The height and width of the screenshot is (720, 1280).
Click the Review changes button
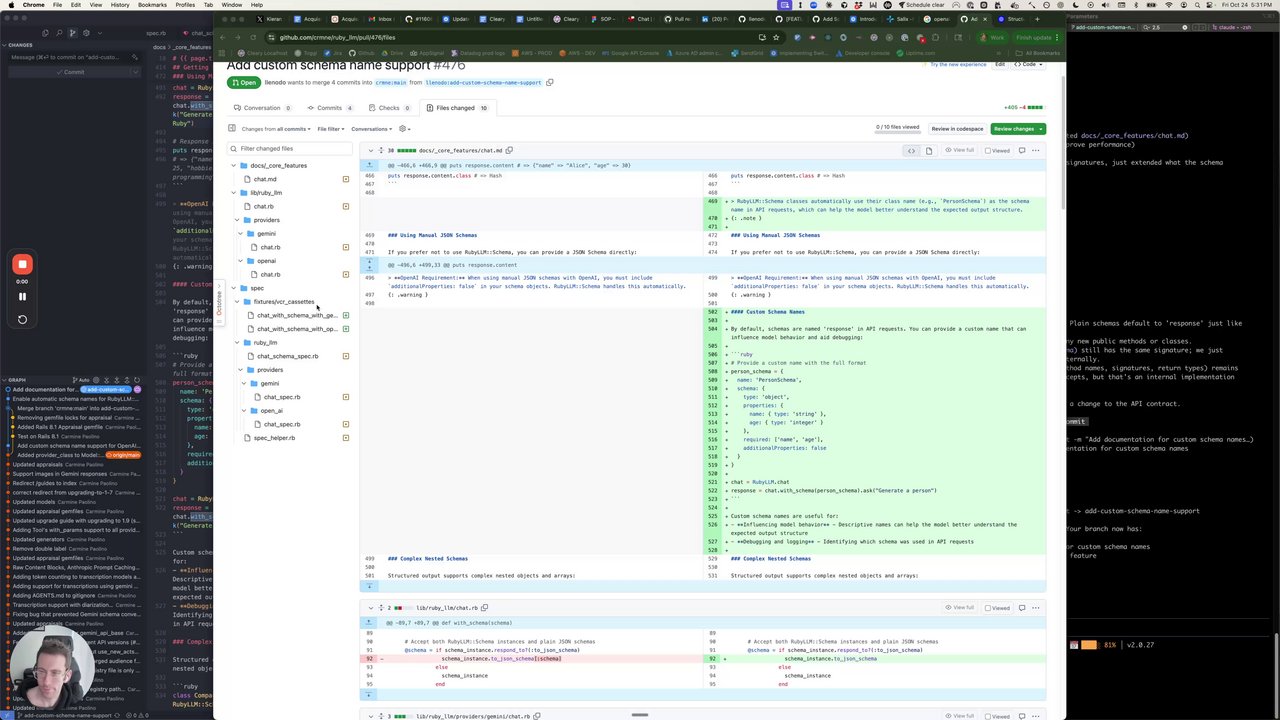point(1017,129)
